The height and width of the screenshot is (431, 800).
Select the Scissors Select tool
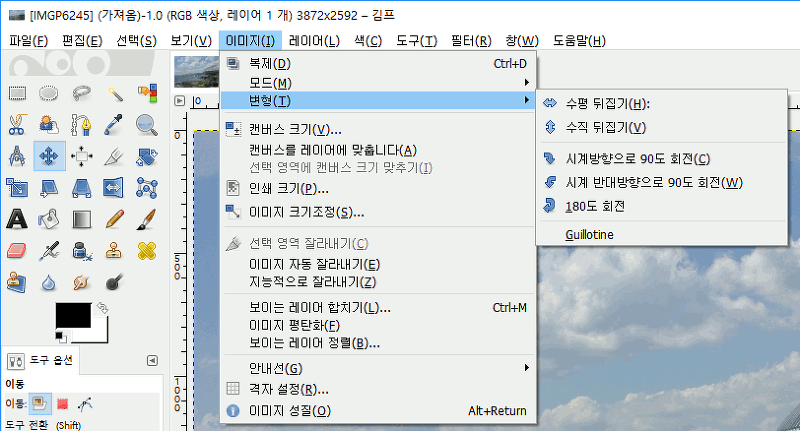click(x=17, y=125)
